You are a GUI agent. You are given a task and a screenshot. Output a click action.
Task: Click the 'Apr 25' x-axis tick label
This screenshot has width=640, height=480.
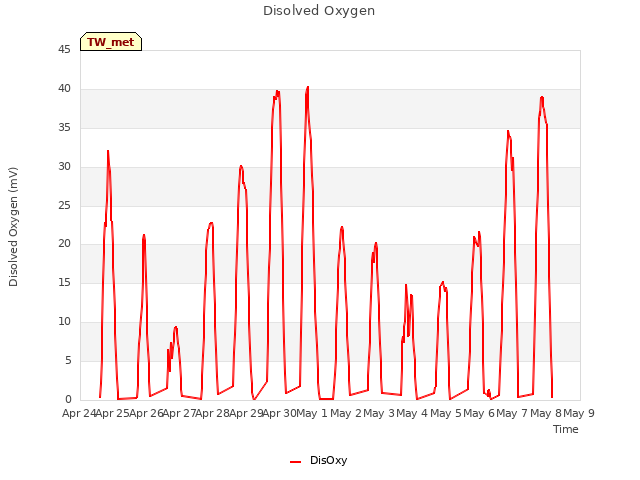(112, 413)
